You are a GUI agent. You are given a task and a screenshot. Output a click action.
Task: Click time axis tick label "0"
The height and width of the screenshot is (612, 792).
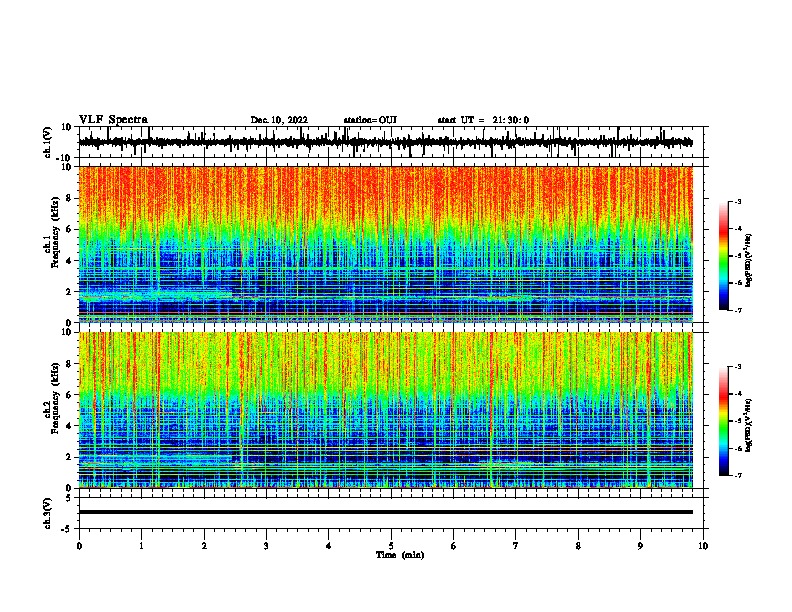[79, 546]
